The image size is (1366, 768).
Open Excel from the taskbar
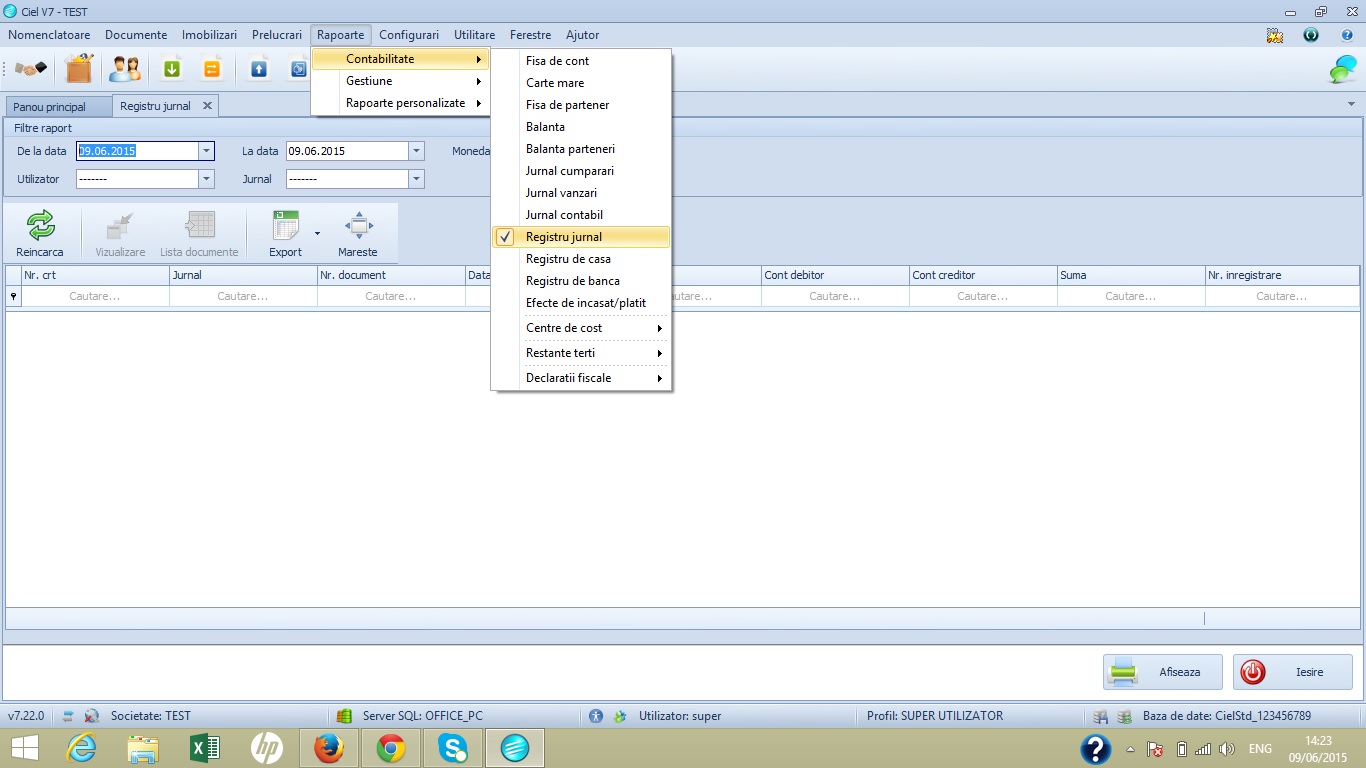click(205, 748)
